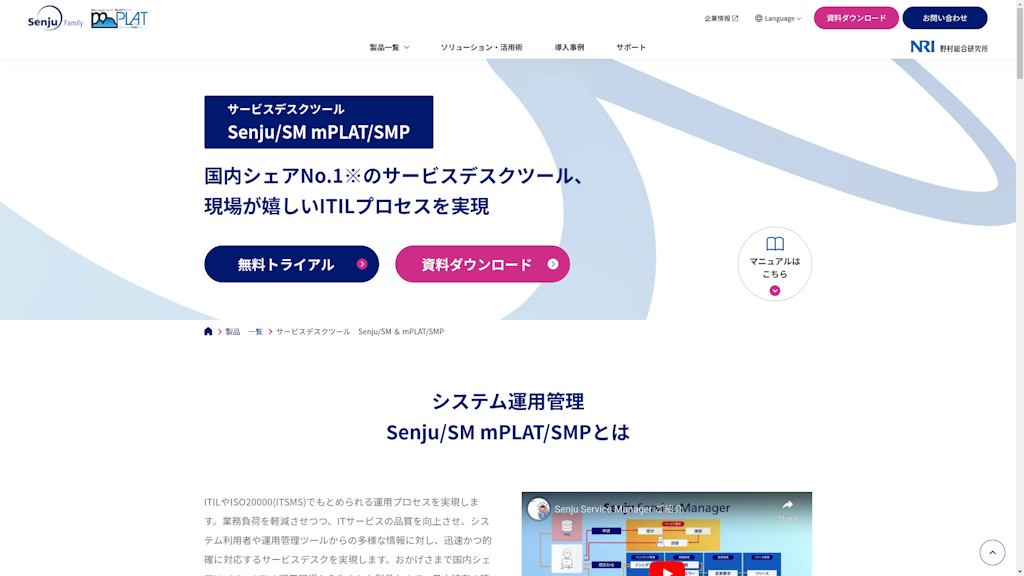1024x576 pixels.
Task: Open the お問い合わせ contact button
Action: tap(944, 18)
